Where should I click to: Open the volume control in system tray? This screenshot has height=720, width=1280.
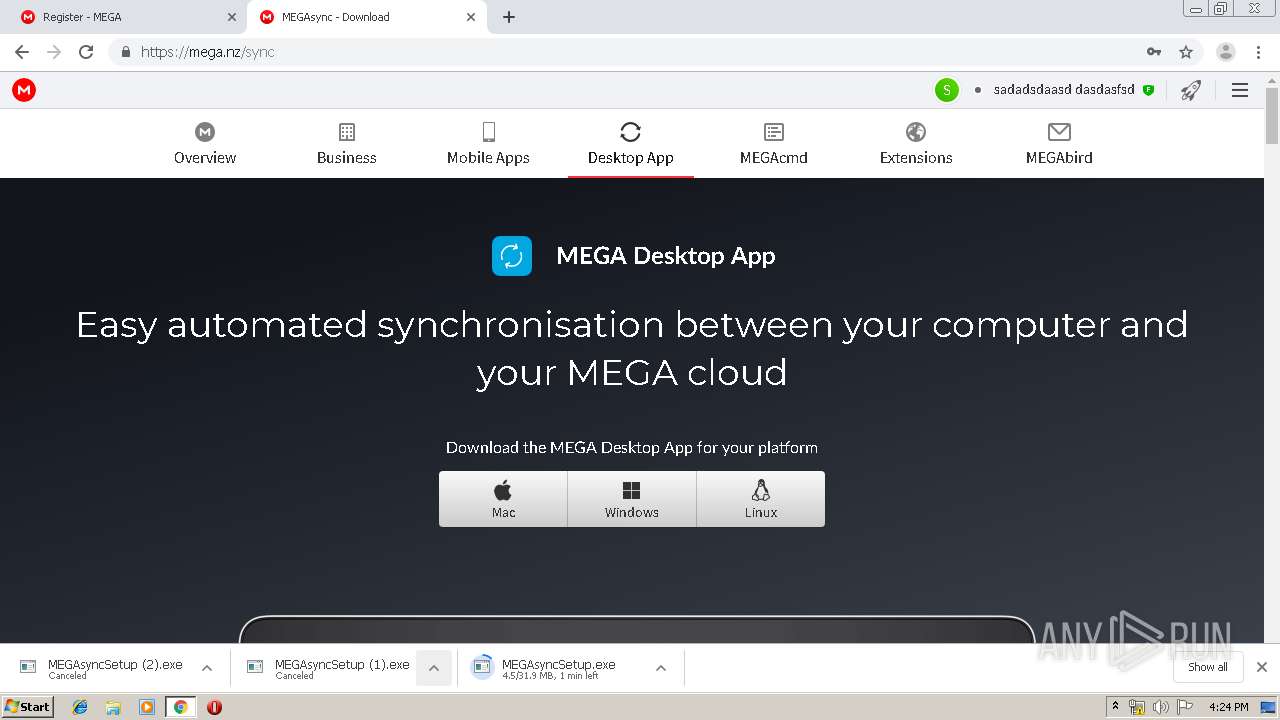[x=1160, y=707]
